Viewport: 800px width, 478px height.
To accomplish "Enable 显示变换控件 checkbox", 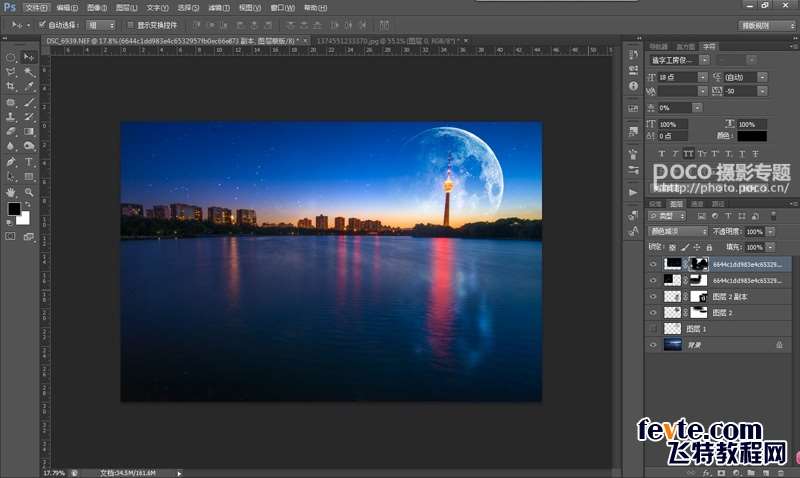I will click(x=131, y=24).
